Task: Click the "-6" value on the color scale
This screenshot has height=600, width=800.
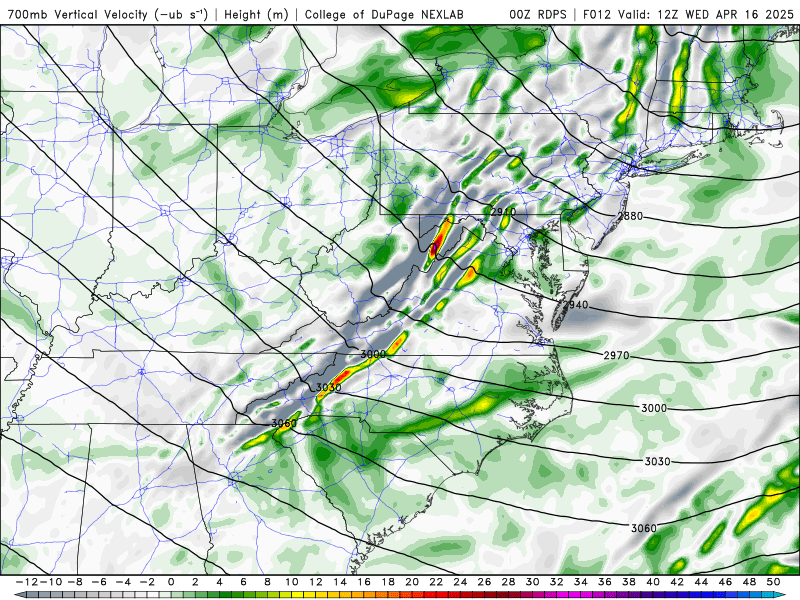Action: 98,582
